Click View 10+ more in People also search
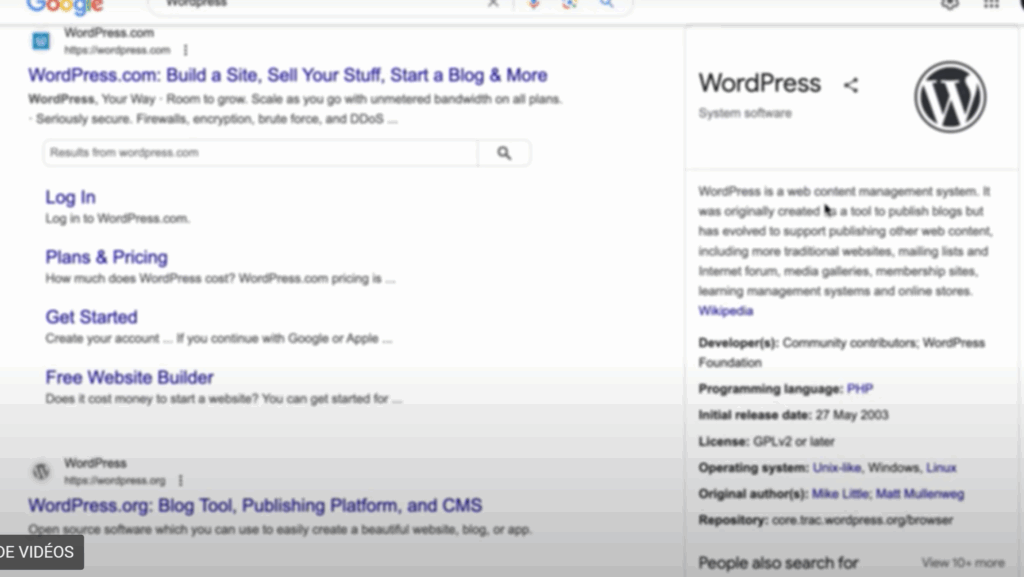Viewport: 1024px width, 577px height. [963, 563]
